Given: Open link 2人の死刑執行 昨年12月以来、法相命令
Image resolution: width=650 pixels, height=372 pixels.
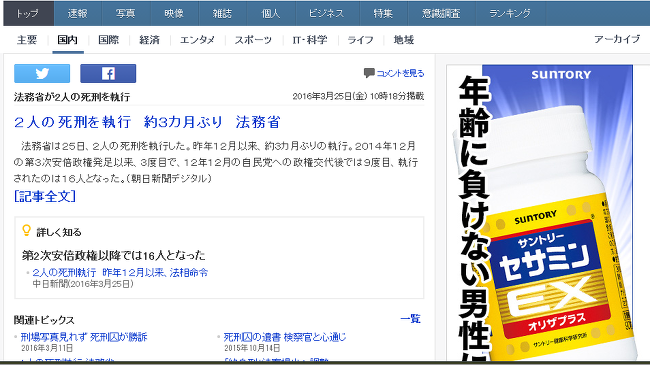Looking at the screenshot, I should pos(120,272).
